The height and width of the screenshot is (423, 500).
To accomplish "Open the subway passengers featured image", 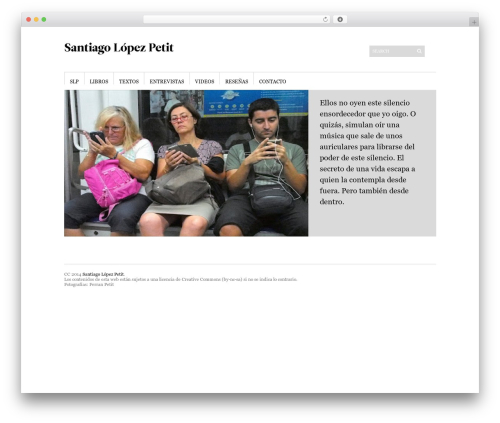I will pos(186,163).
